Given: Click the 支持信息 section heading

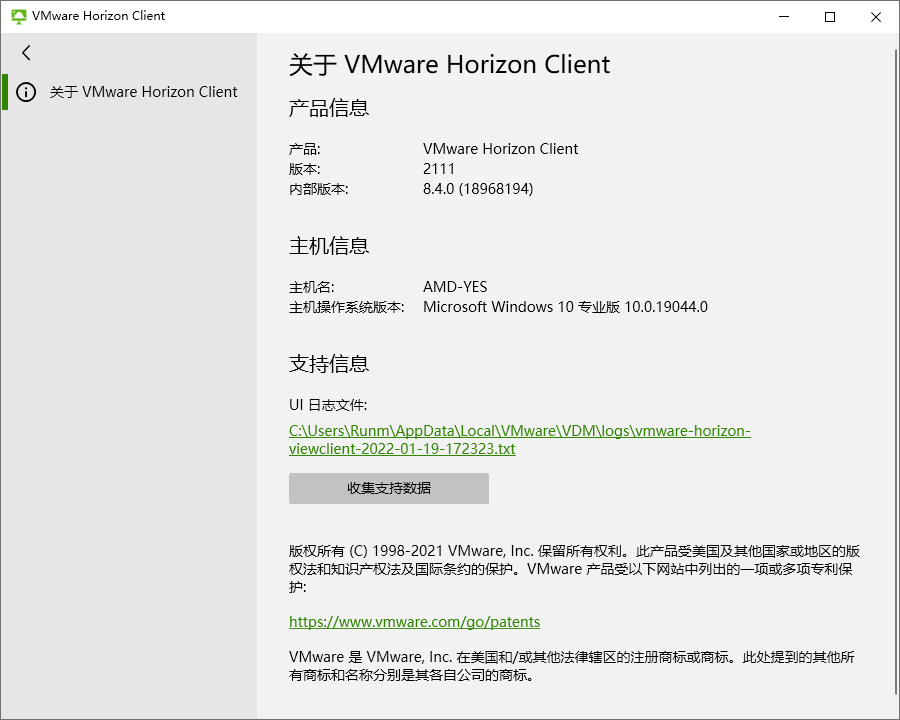Looking at the screenshot, I should (x=329, y=363).
